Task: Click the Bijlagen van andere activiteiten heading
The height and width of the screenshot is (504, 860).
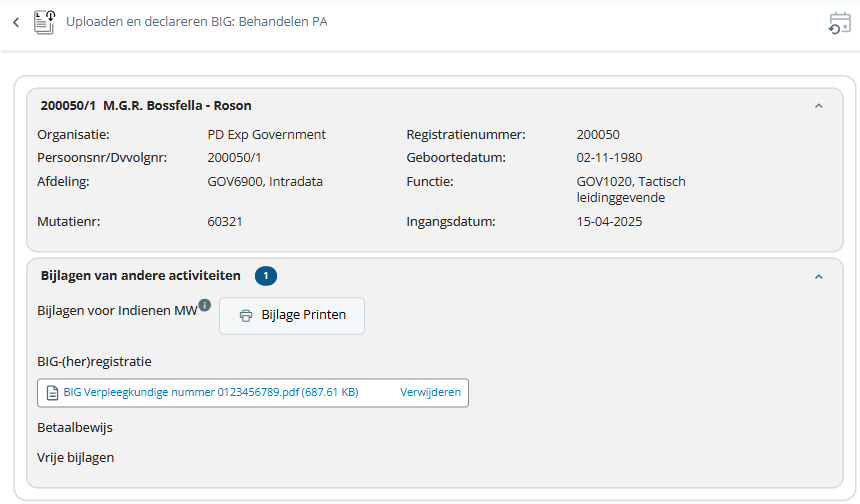Action: (140, 275)
